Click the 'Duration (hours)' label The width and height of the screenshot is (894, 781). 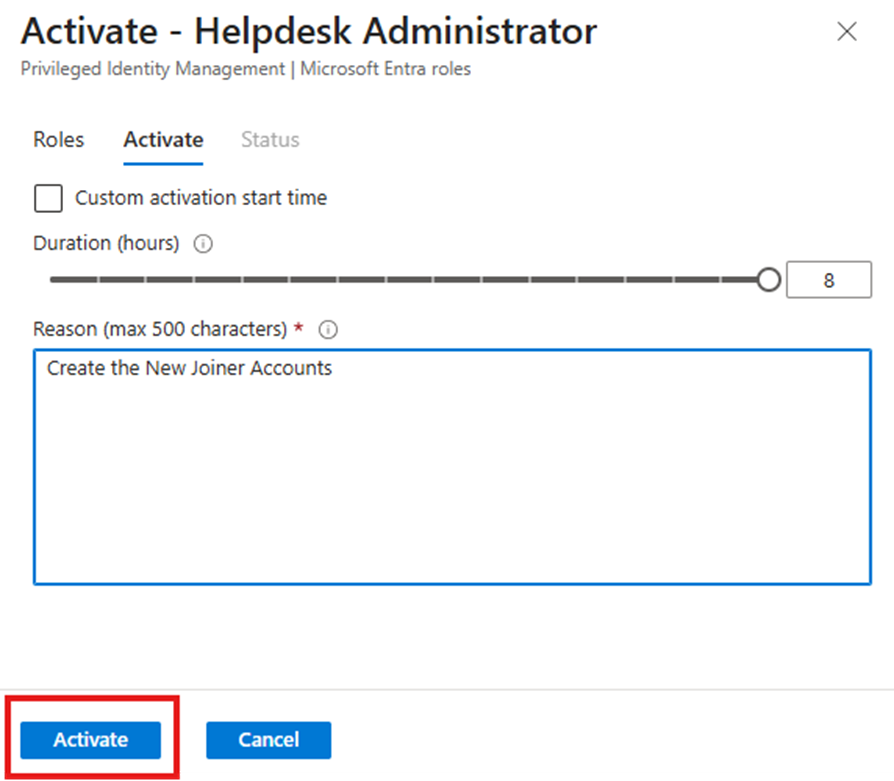click(106, 243)
